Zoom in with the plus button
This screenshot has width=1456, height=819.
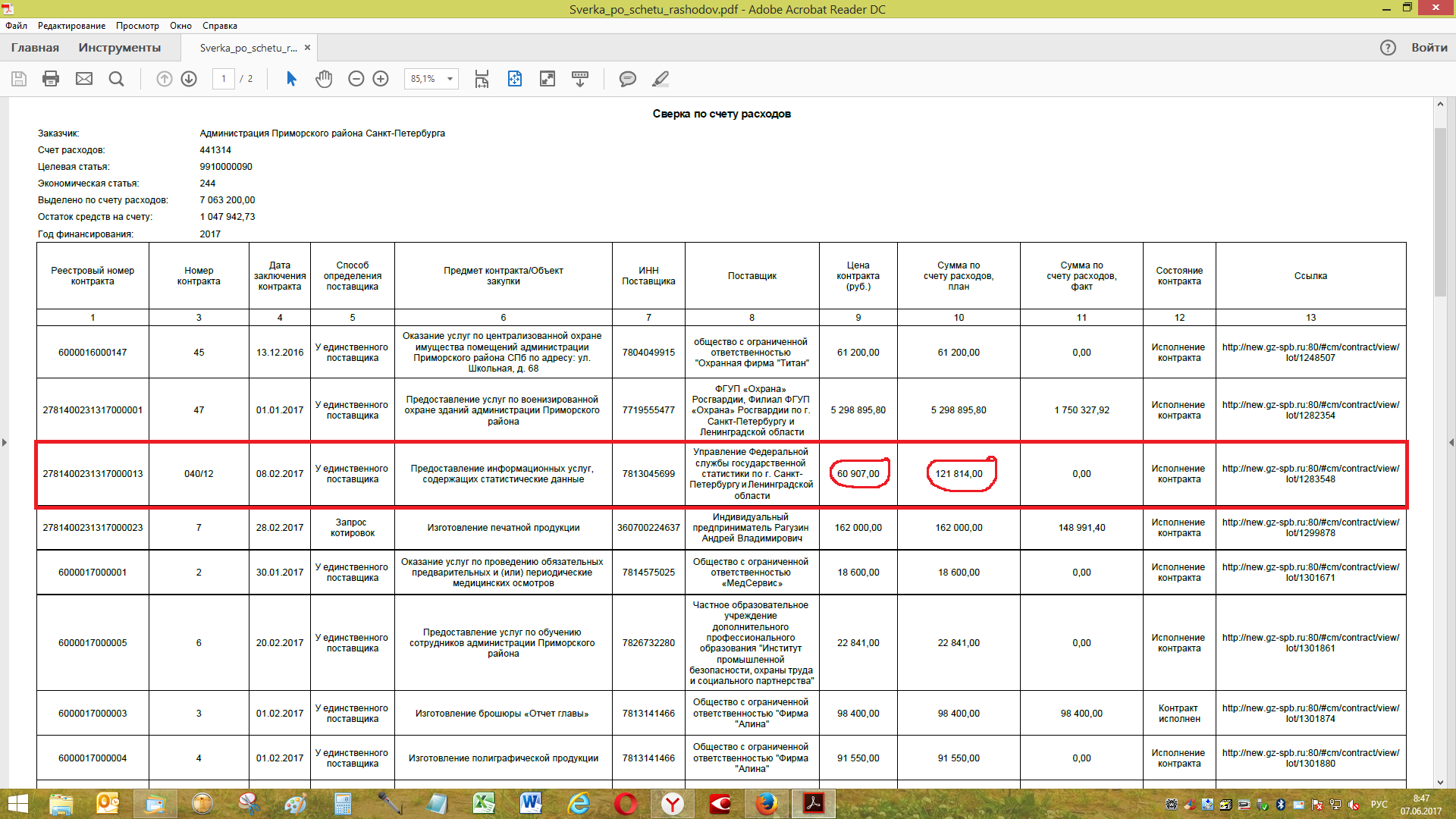381,79
